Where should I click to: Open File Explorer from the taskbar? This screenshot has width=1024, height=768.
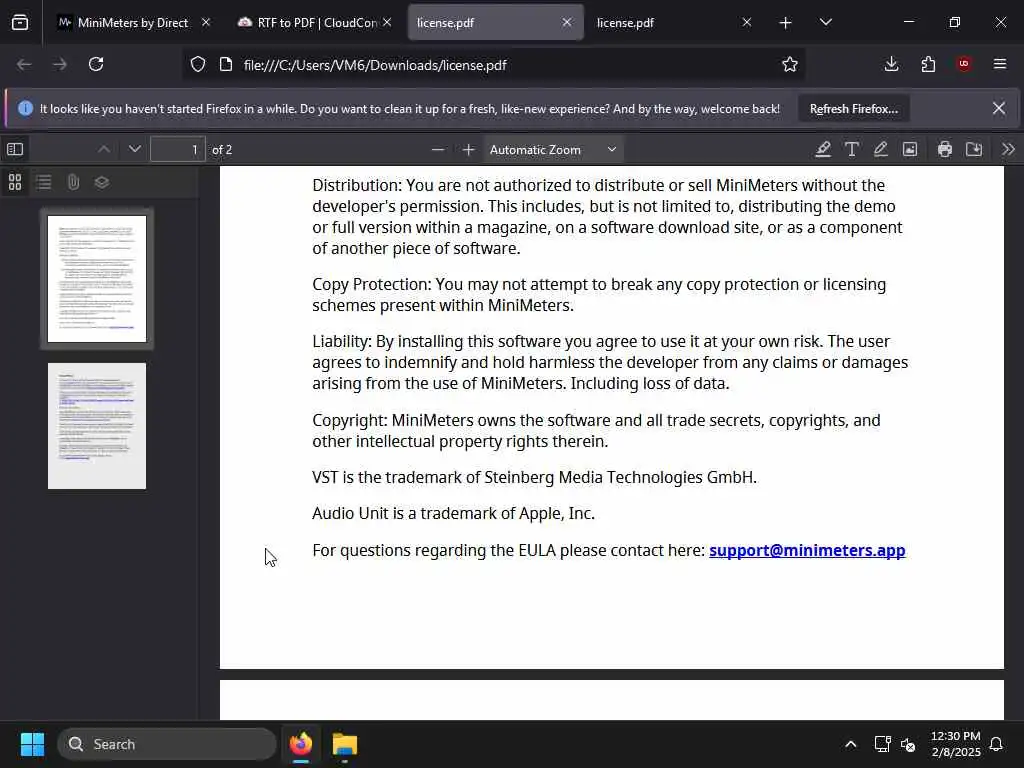[x=345, y=744]
